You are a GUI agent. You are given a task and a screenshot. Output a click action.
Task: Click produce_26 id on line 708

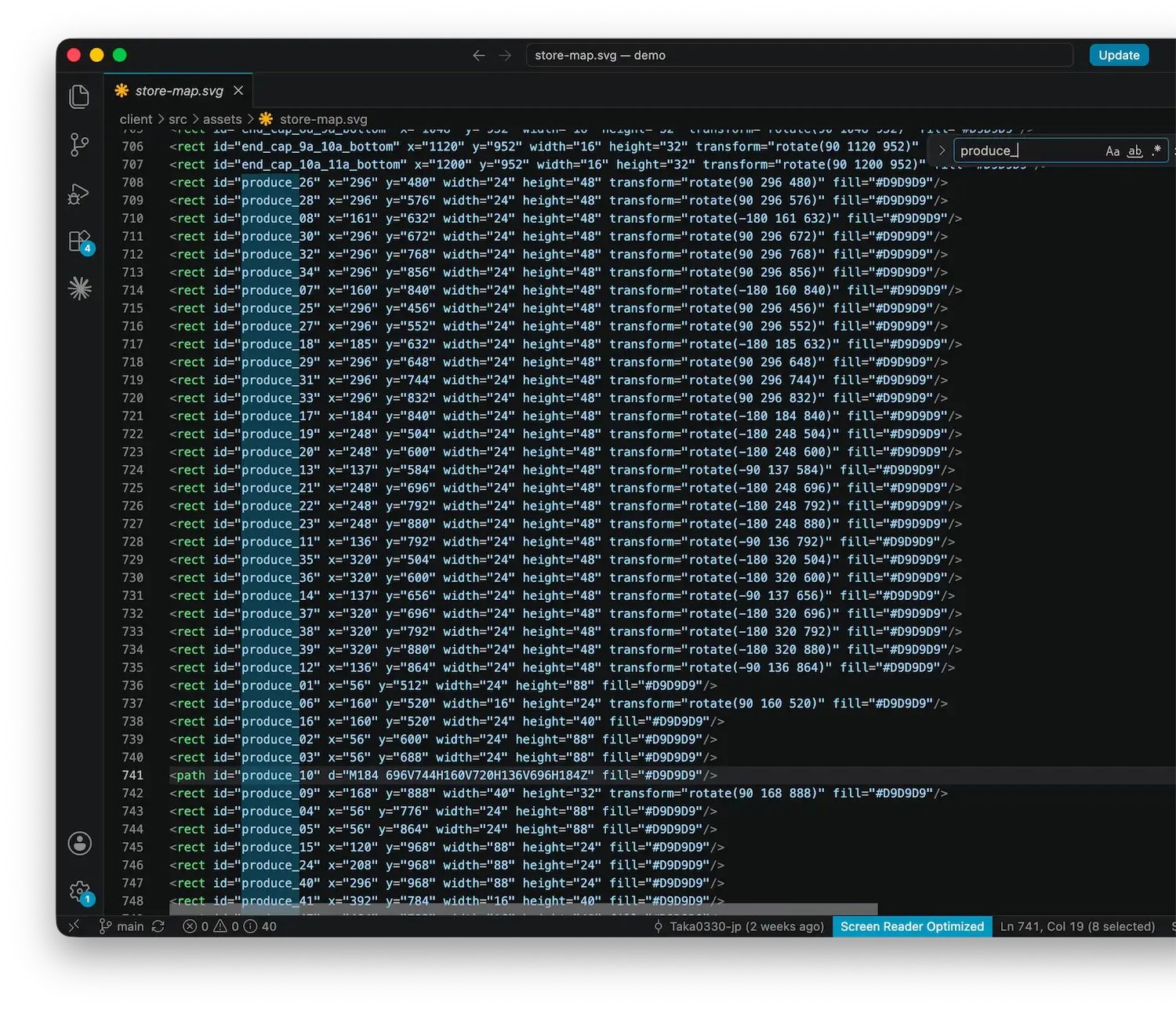tap(278, 183)
